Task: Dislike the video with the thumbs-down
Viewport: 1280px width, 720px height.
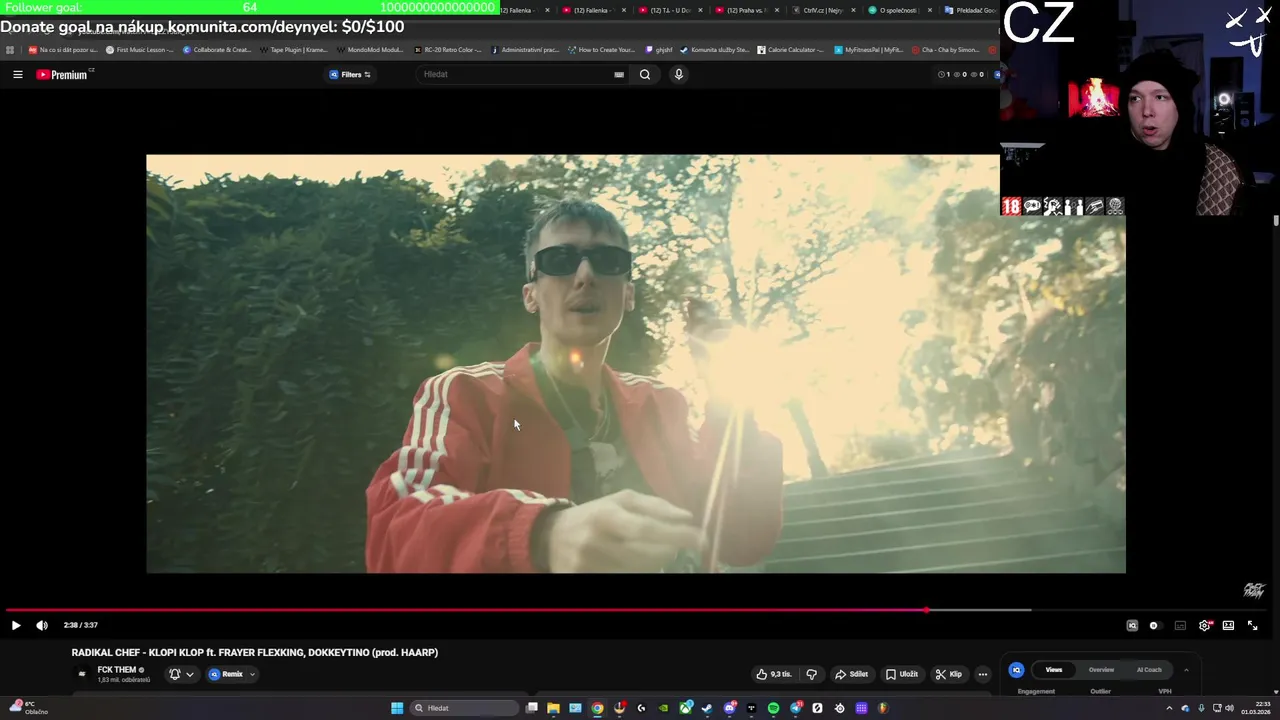Action: (812, 674)
